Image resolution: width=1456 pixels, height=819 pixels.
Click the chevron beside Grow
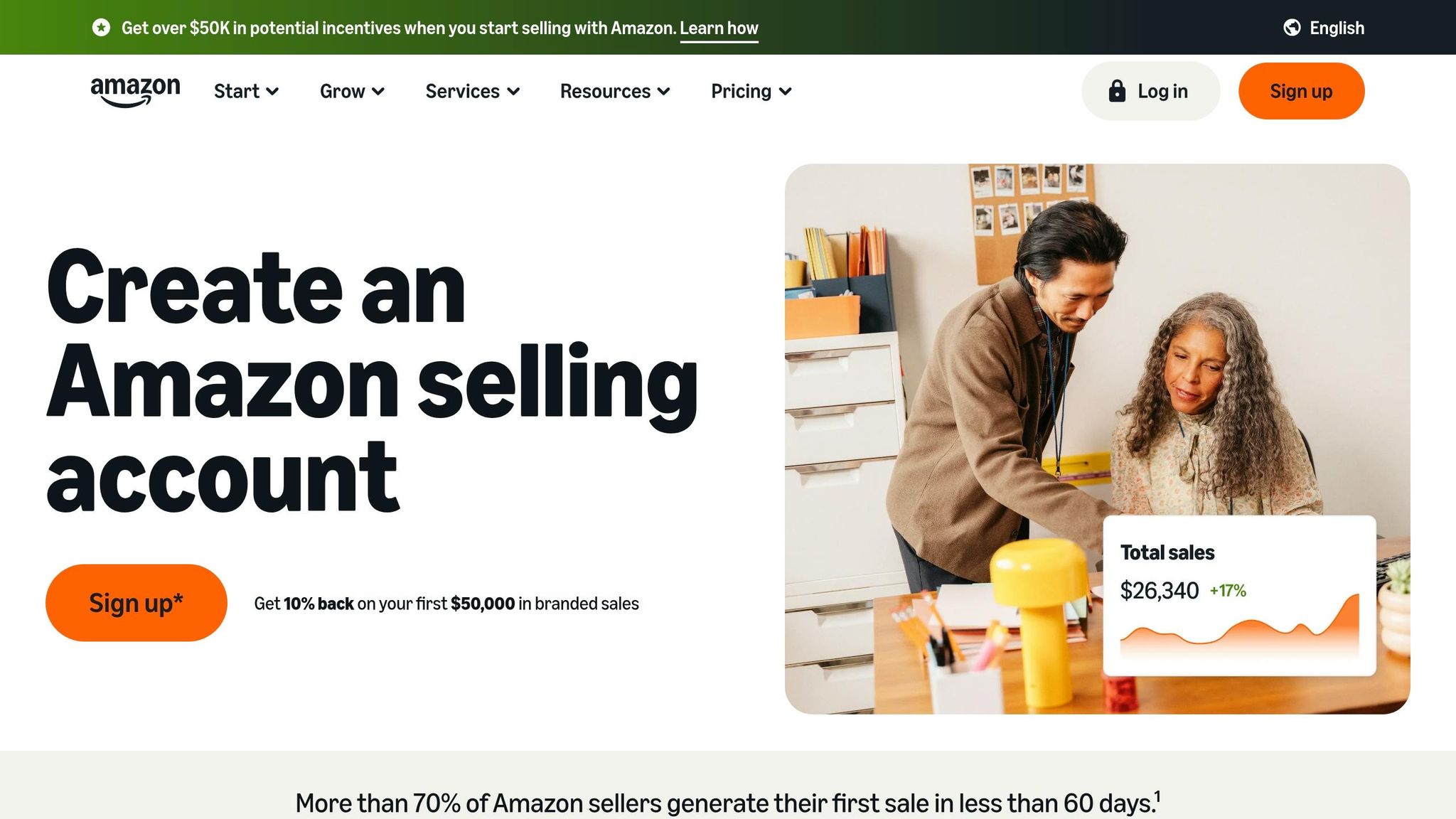[x=378, y=92]
